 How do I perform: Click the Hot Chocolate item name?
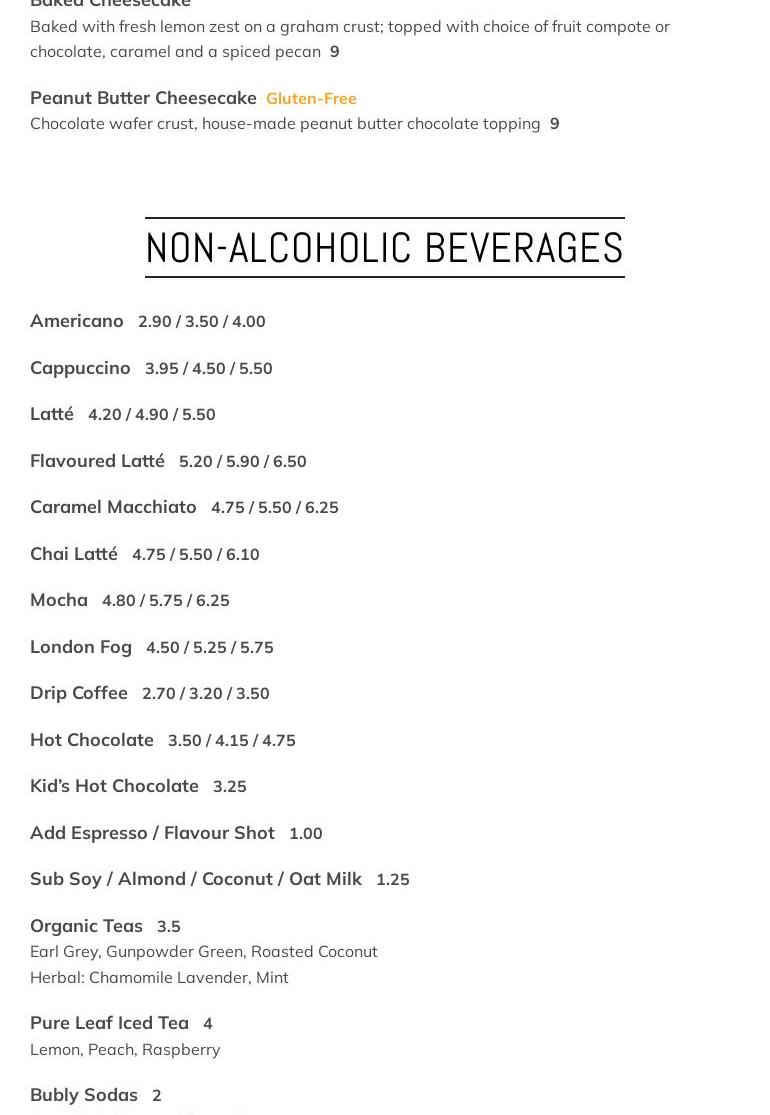pyautogui.click(x=92, y=740)
